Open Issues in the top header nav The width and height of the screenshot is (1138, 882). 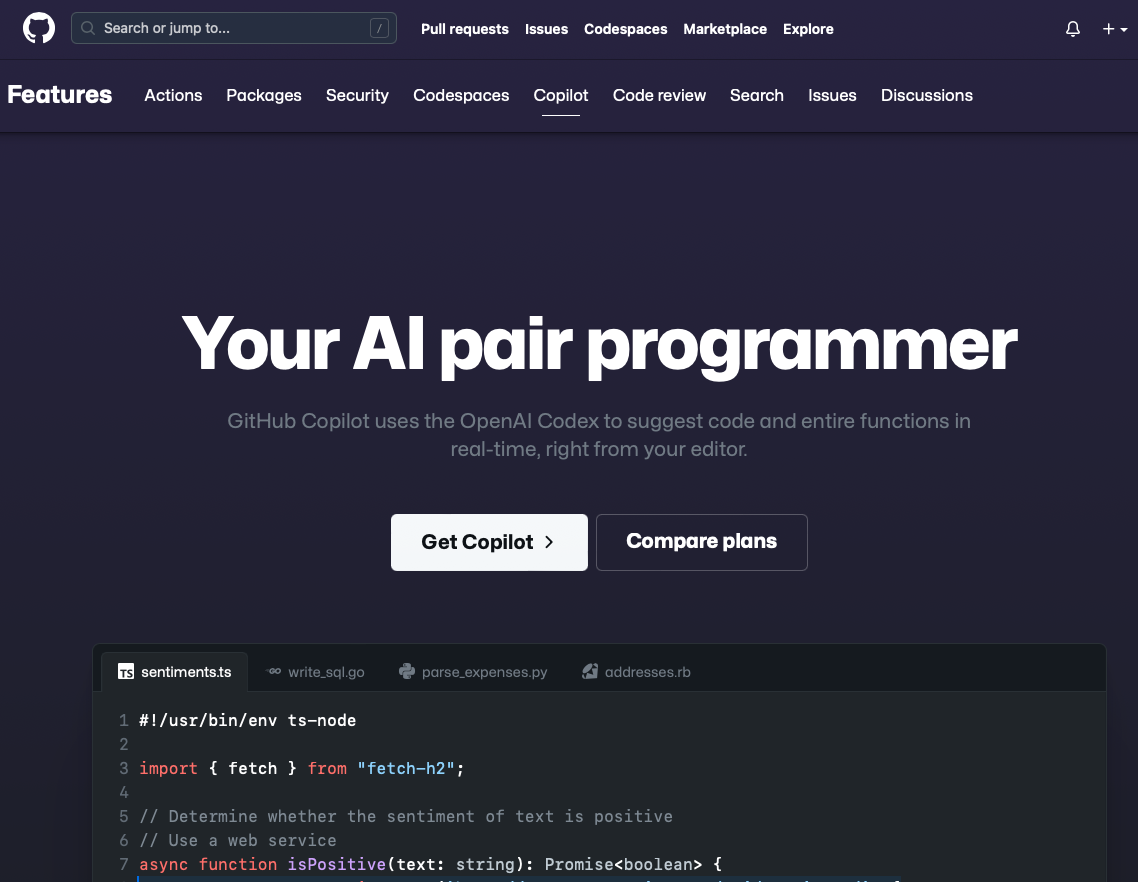[x=547, y=29]
